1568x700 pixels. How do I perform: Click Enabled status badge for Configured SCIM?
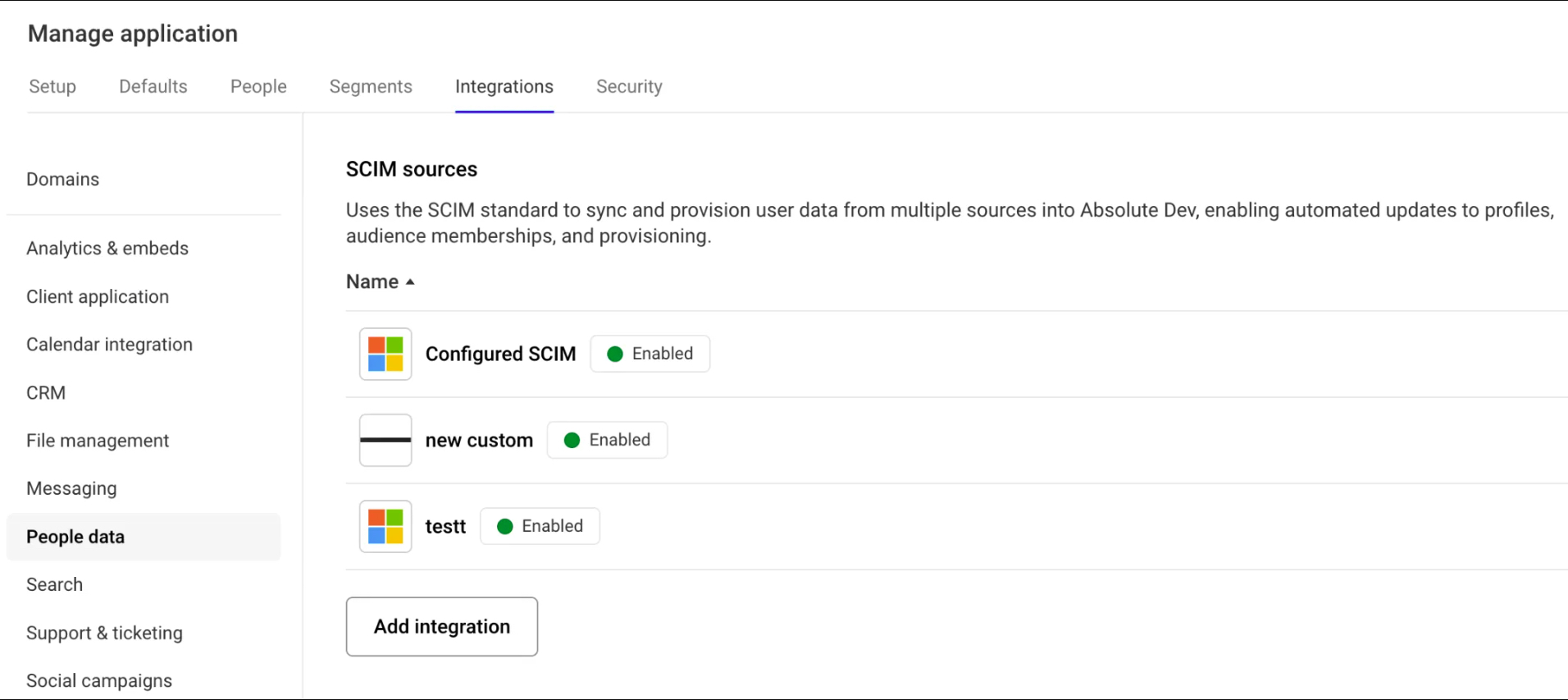[650, 354]
